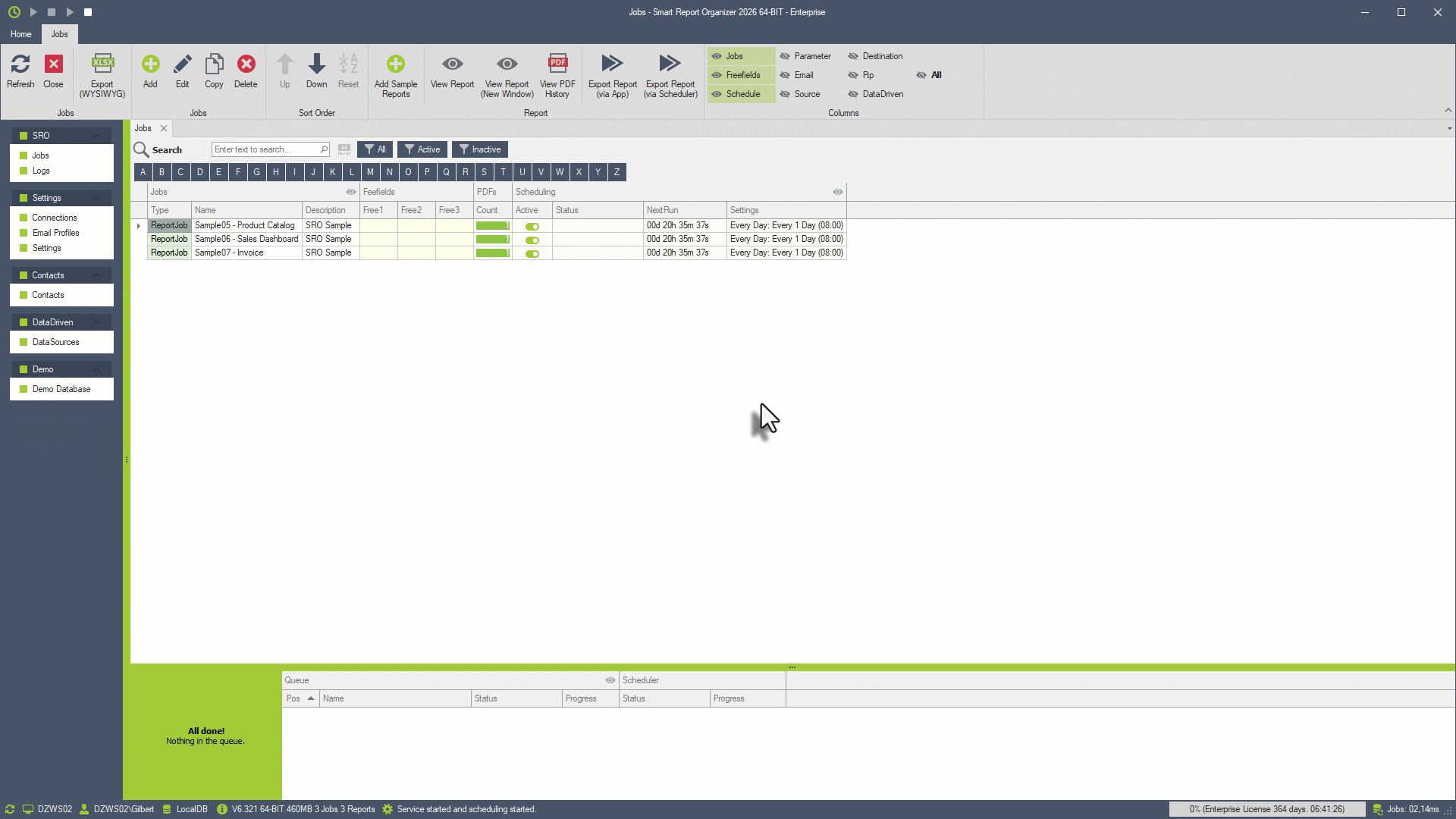Click the icon right of the search box
The height and width of the screenshot is (819, 1456).
[344, 149]
